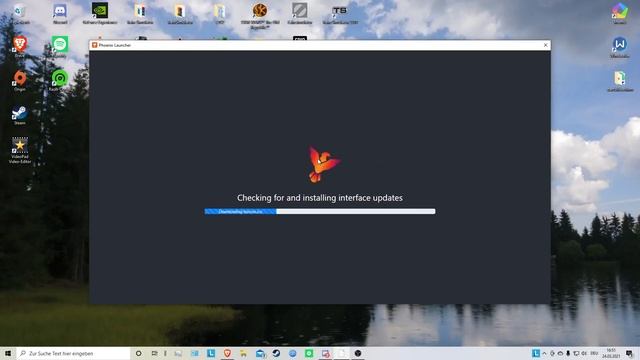Expand the system tray hidden icons chevron
The height and width of the screenshot is (360, 640).
[544, 353]
